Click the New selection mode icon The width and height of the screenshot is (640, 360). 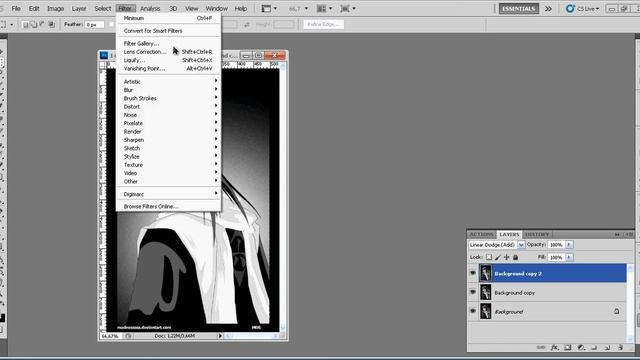[25, 25]
